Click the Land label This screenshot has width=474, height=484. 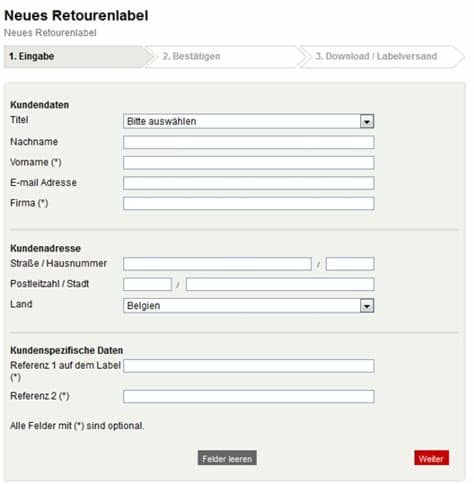click(x=21, y=304)
